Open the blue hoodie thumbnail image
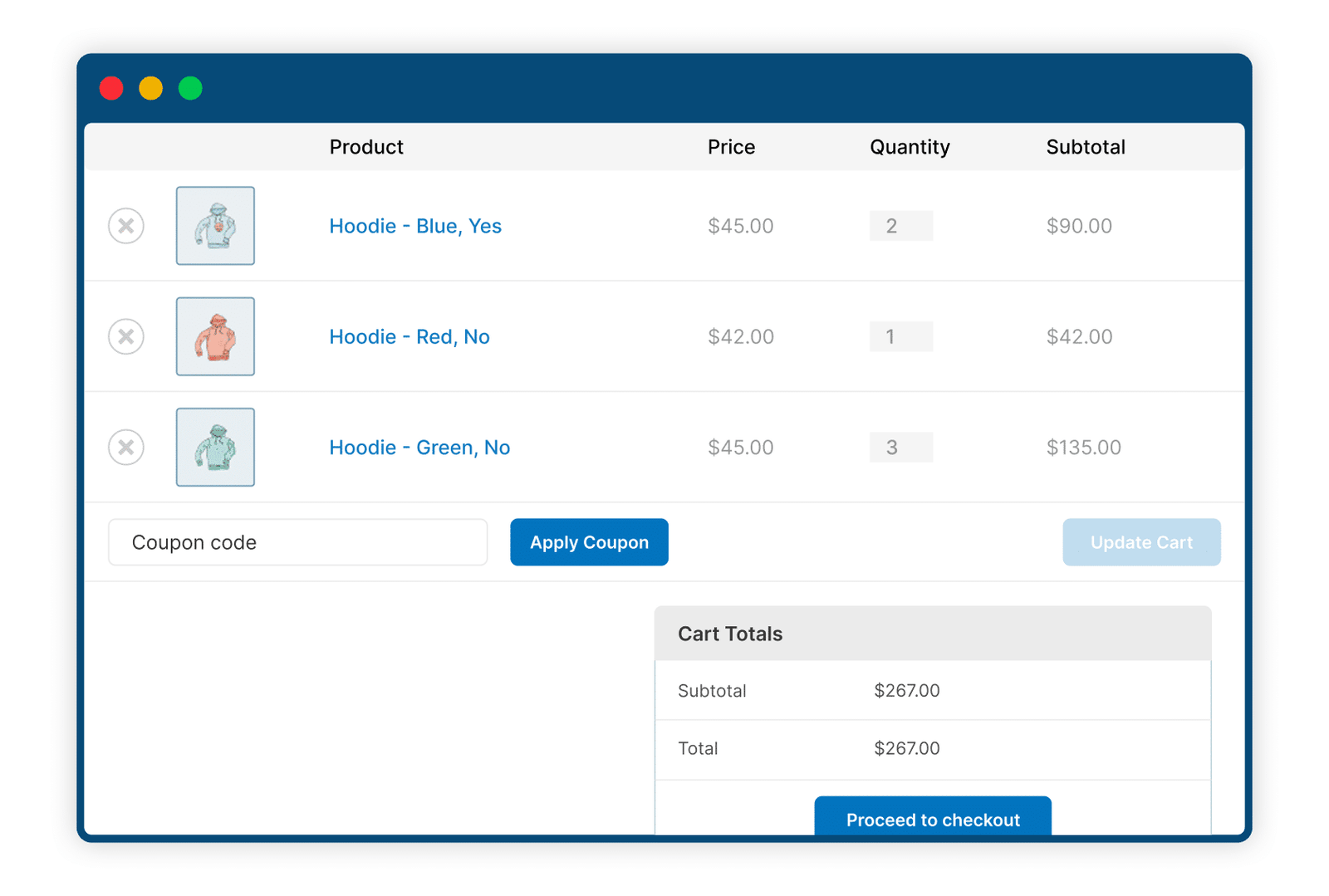Viewport: 1329px width, 896px height. click(x=215, y=226)
